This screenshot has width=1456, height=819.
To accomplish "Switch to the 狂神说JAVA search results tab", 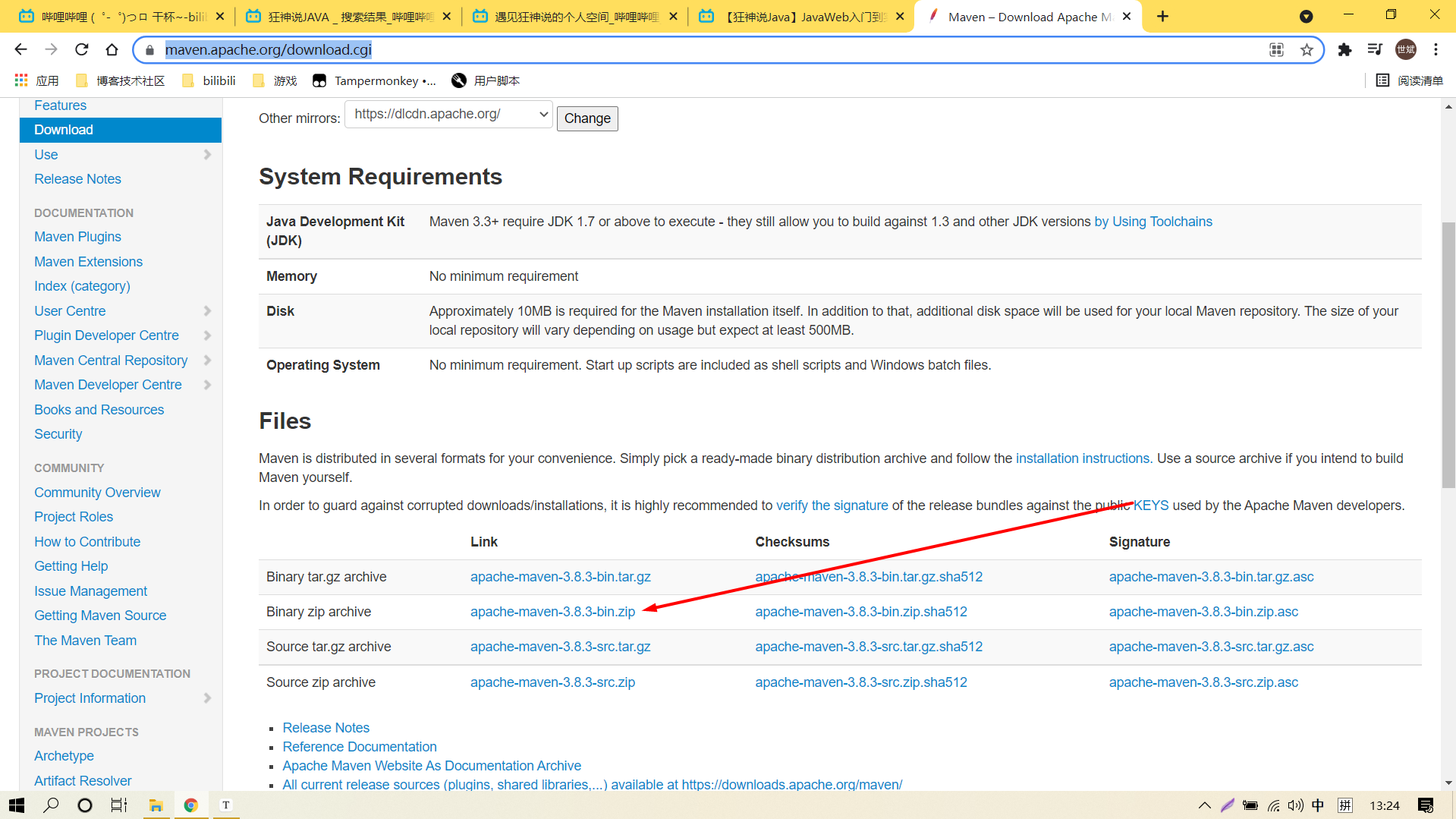I will 347,17.
